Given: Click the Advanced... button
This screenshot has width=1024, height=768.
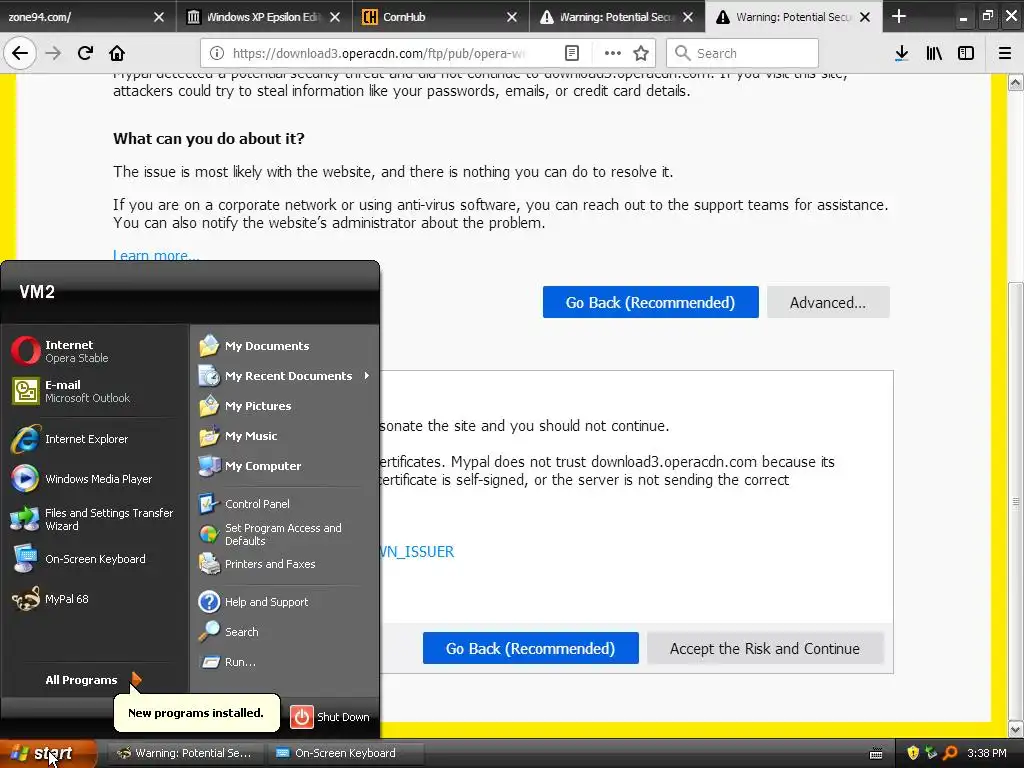Looking at the screenshot, I should pos(828,302).
